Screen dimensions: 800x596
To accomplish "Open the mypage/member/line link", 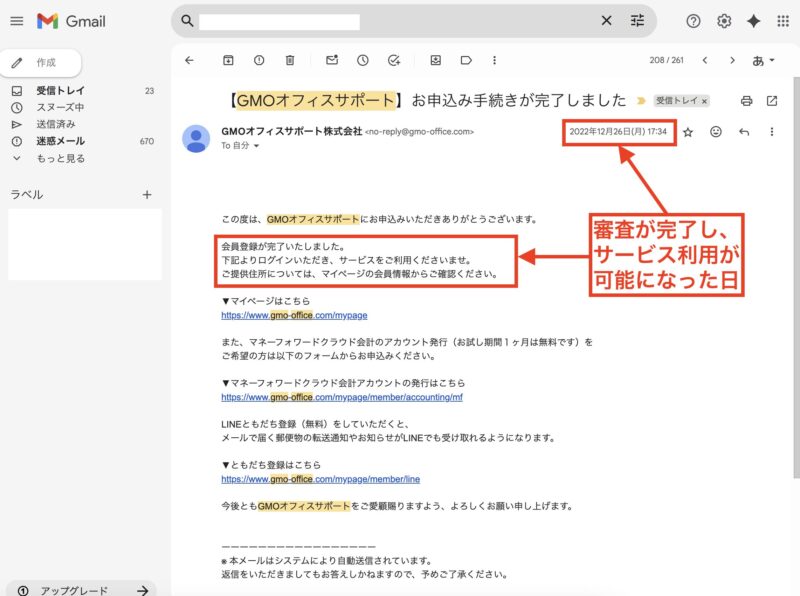I will point(320,479).
